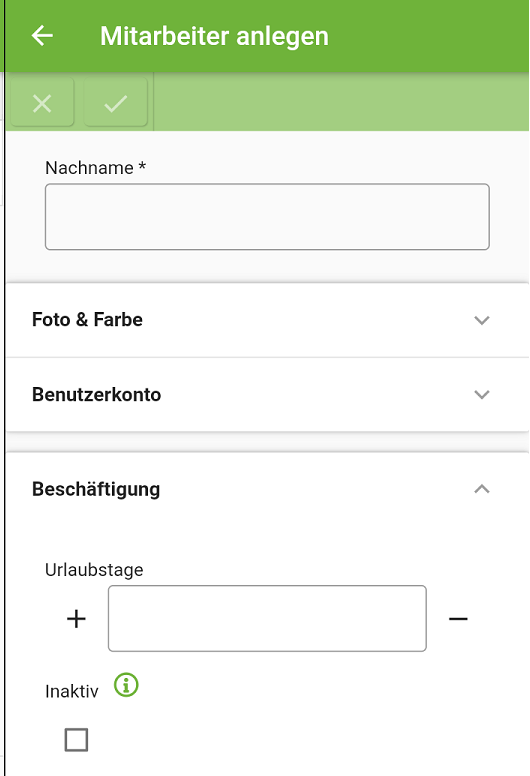Open the Inaktiv info icon

126,685
